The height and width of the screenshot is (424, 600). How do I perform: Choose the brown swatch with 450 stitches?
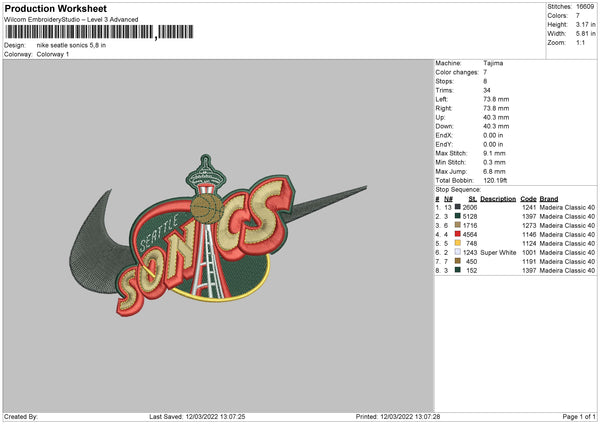click(457, 261)
